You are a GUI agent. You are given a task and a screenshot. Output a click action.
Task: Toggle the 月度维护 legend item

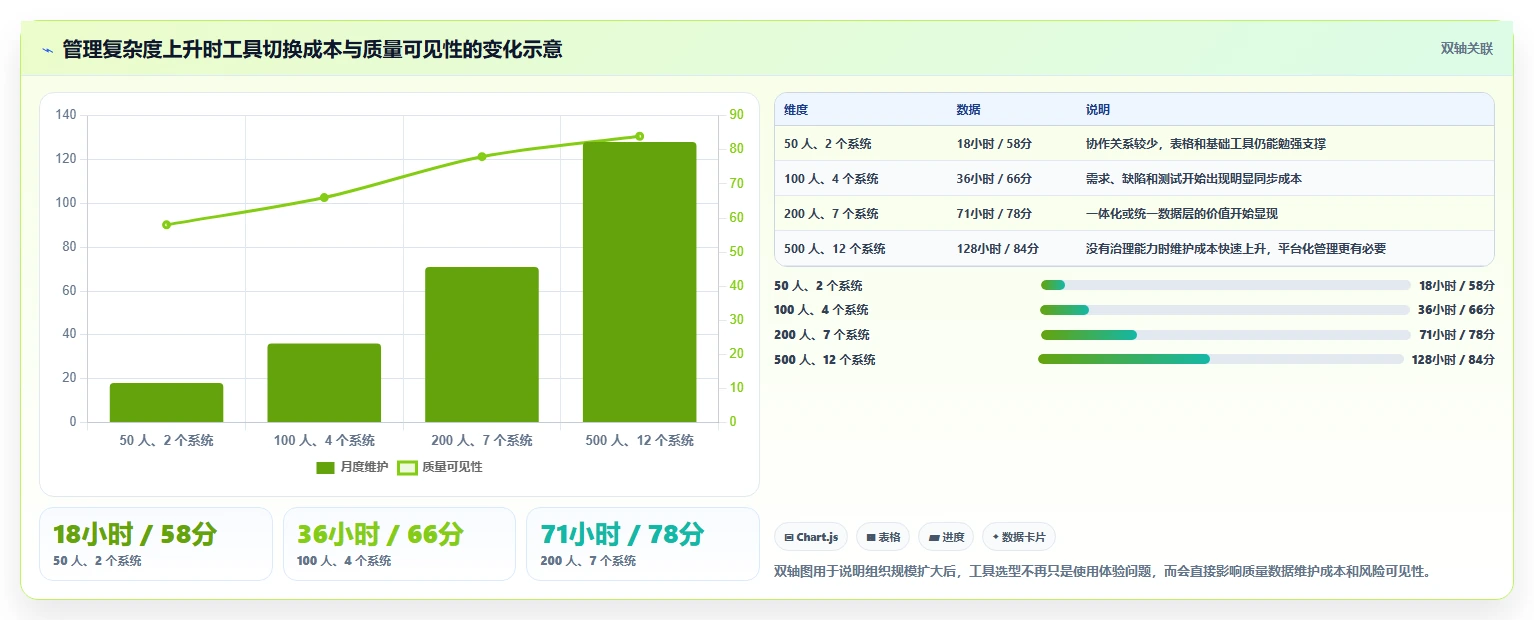coord(352,467)
